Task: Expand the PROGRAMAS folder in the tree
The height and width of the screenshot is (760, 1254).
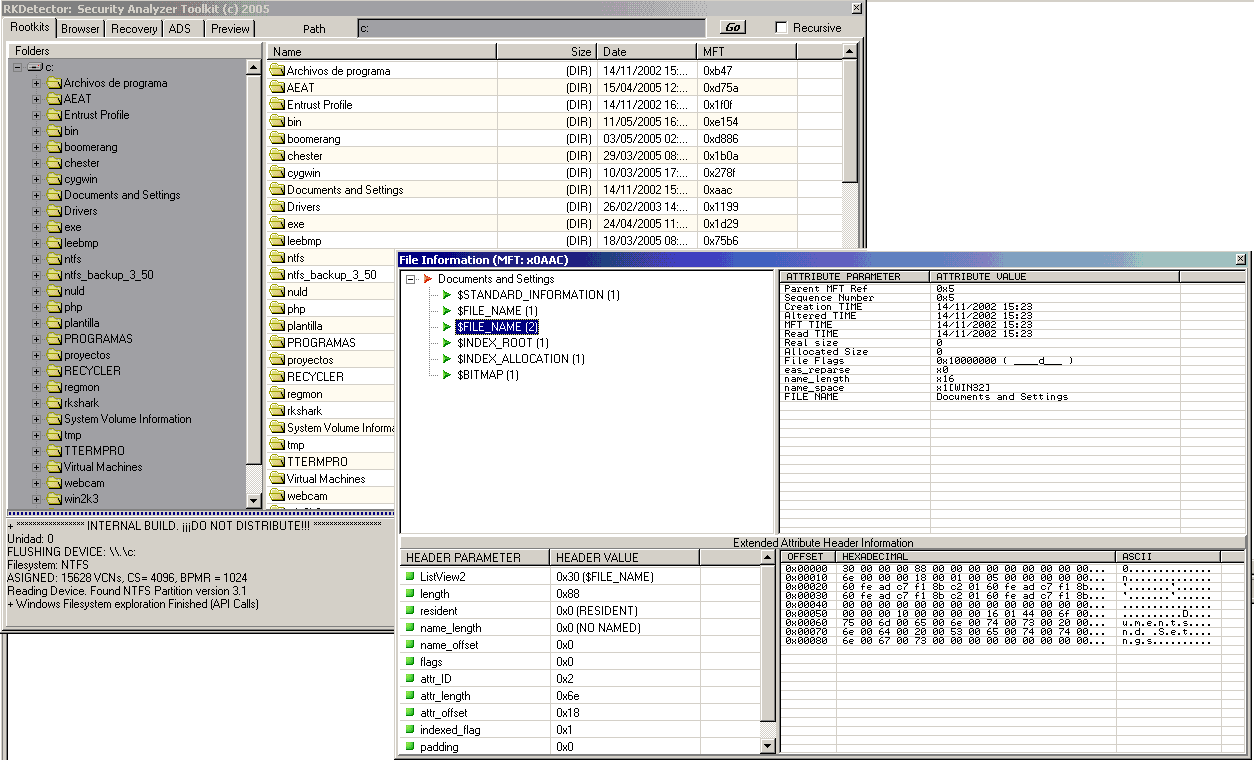Action: 37,339
